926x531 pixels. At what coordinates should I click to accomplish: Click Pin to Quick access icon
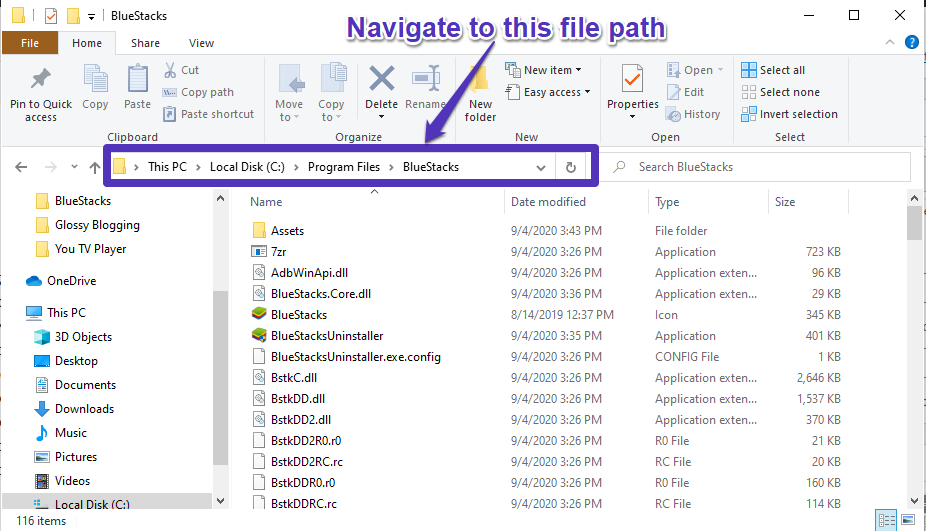[x=41, y=79]
